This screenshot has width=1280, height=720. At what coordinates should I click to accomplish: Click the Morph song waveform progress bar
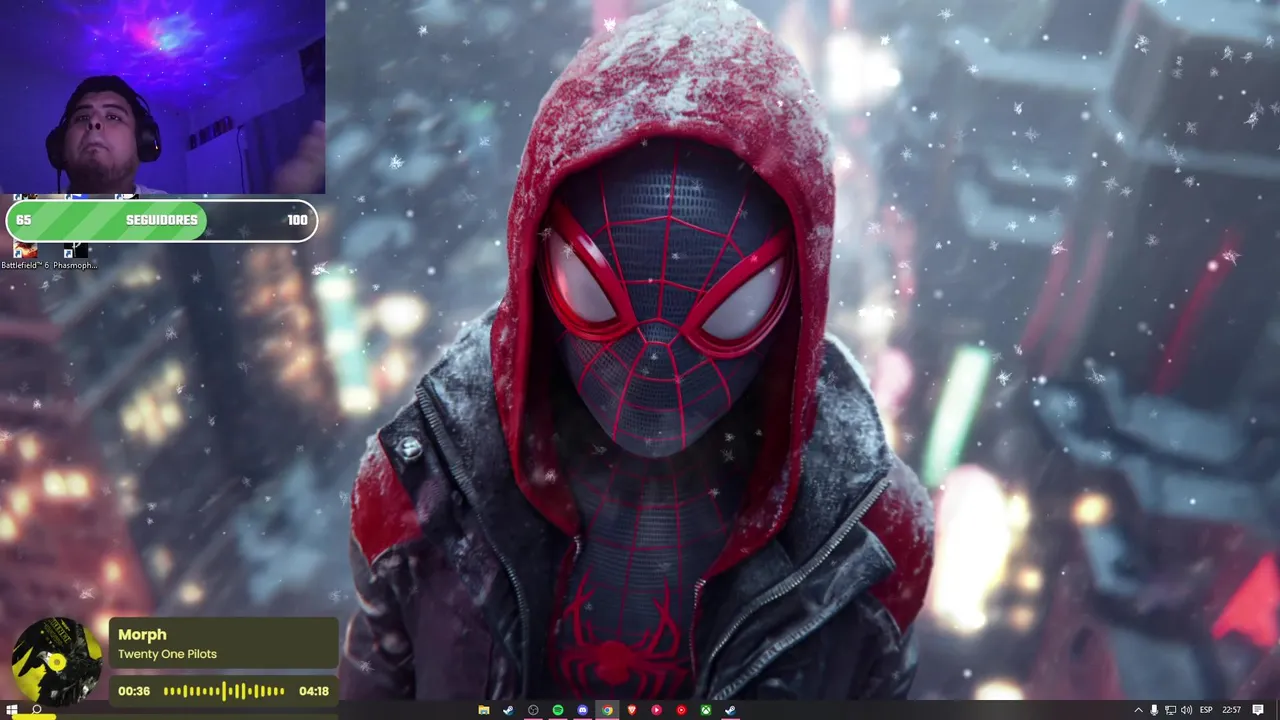pyautogui.click(x=224, y=691)
